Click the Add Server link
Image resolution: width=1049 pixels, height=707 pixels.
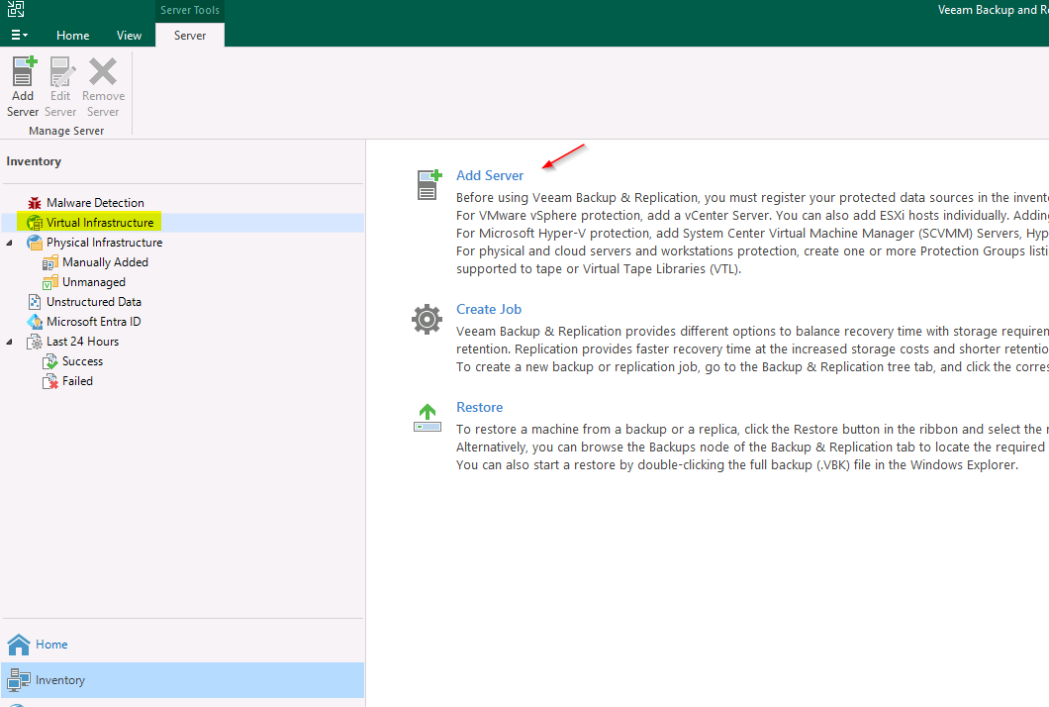click(490, 175)
